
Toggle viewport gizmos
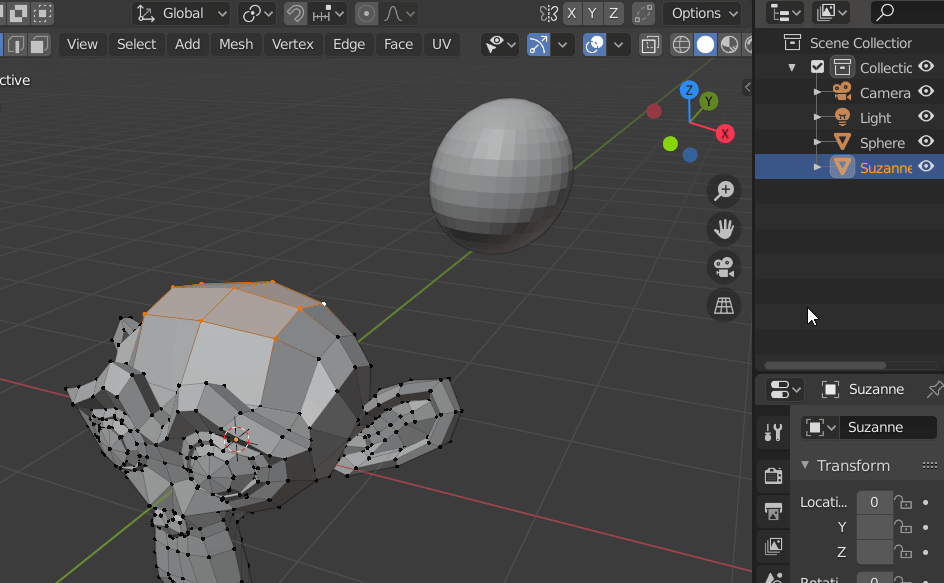538,45
